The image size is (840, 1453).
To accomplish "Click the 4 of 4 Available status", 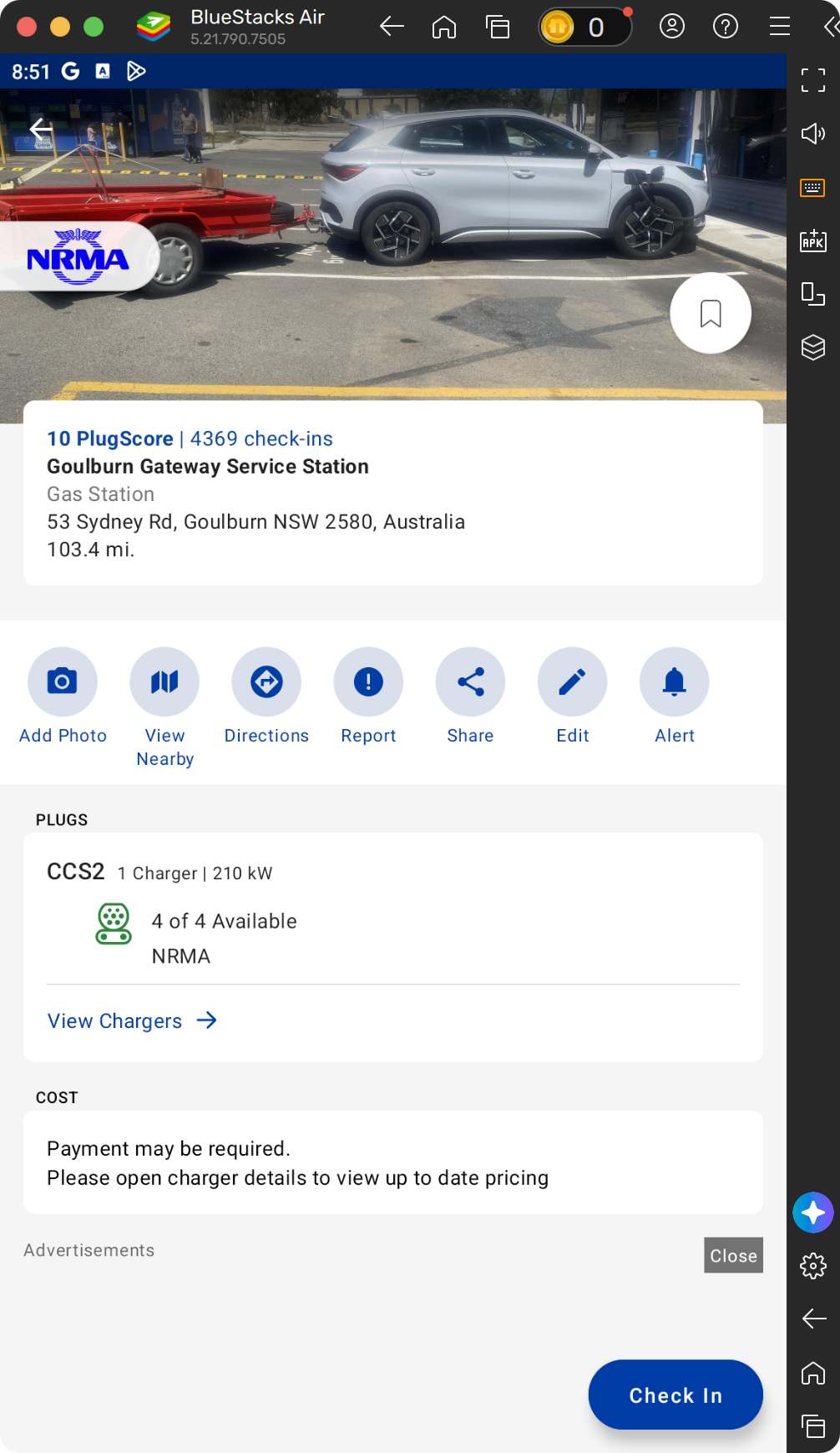I will pos(224,921).
